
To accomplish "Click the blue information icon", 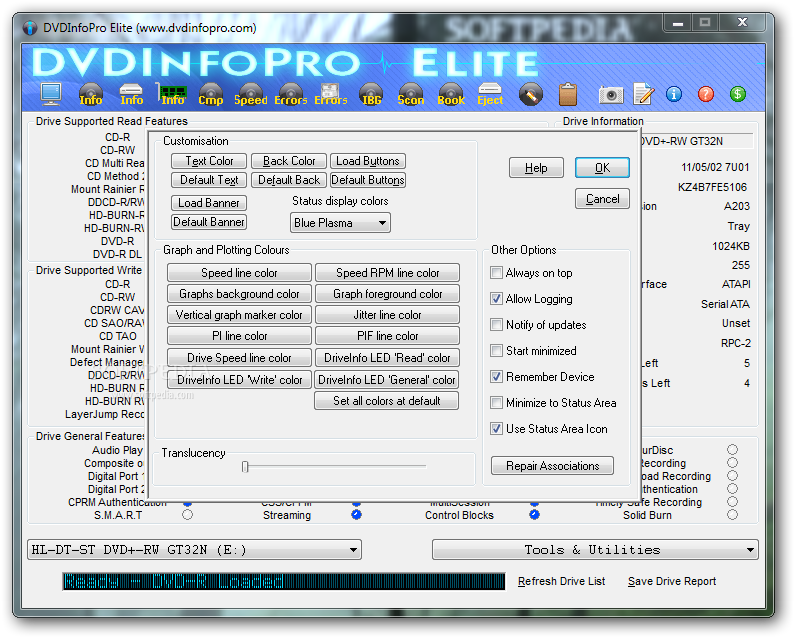I will coord(674,94).
